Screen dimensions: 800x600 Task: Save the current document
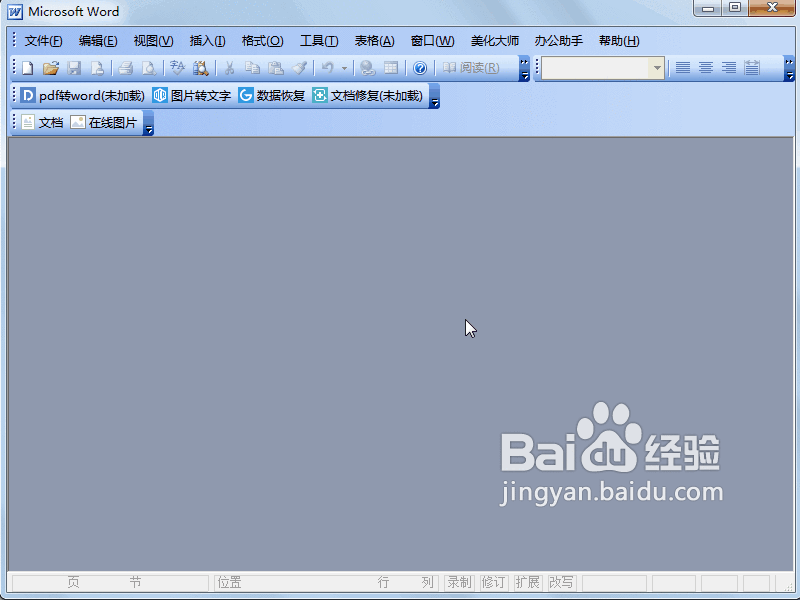pos(74,67)
